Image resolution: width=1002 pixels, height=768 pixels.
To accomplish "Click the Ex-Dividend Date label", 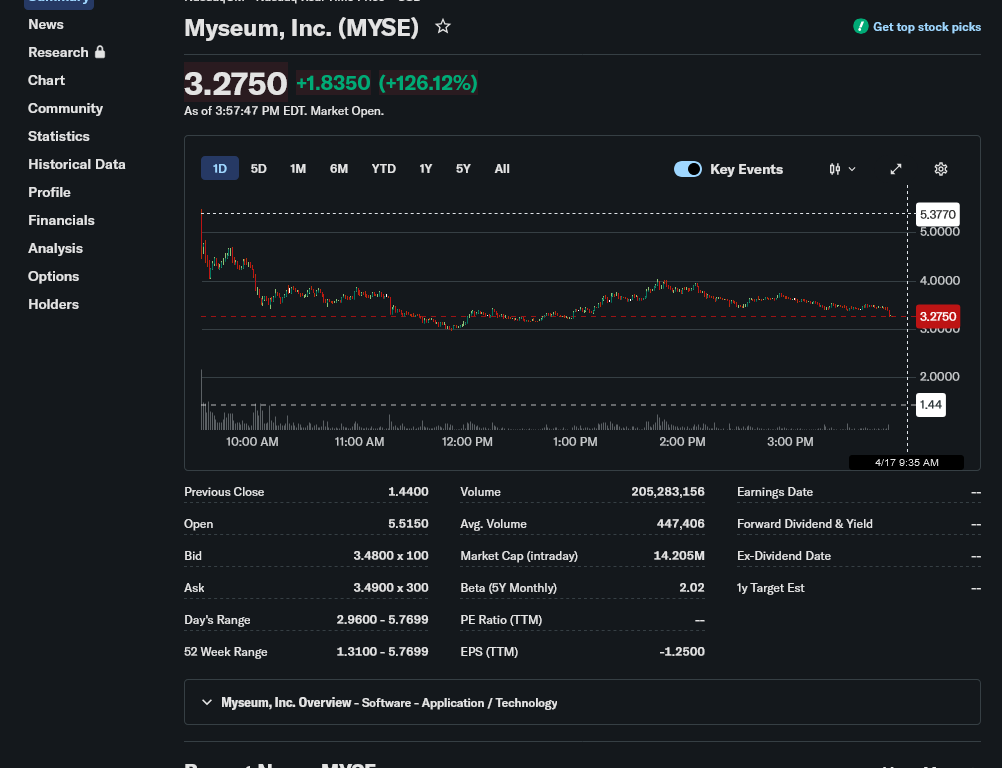I will (x=783, y=556).
